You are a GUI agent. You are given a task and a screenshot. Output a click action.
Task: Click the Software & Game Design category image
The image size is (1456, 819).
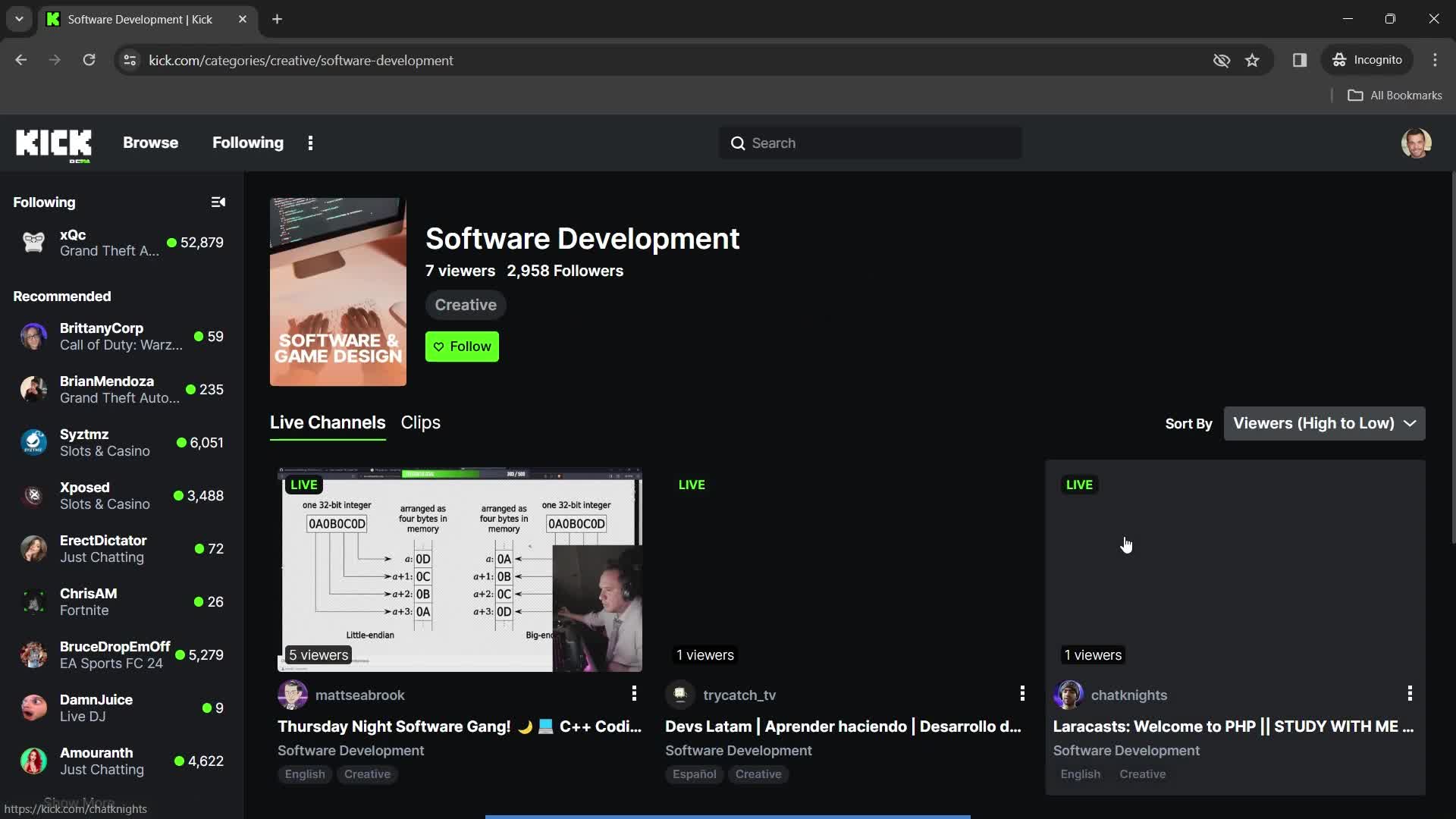click(338, 292)
